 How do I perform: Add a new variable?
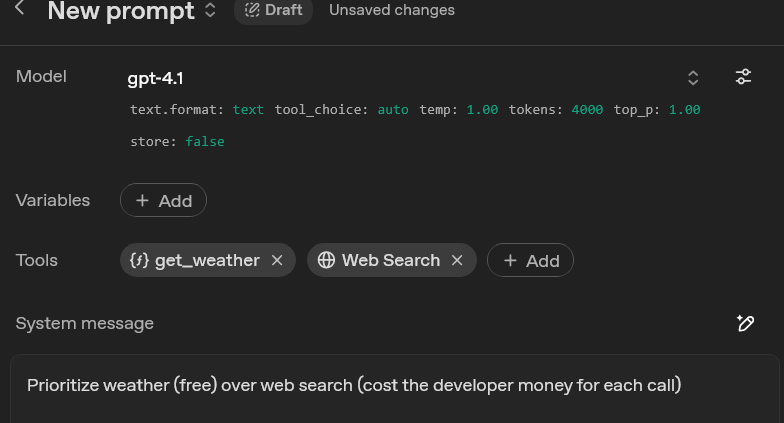(164, 200)
